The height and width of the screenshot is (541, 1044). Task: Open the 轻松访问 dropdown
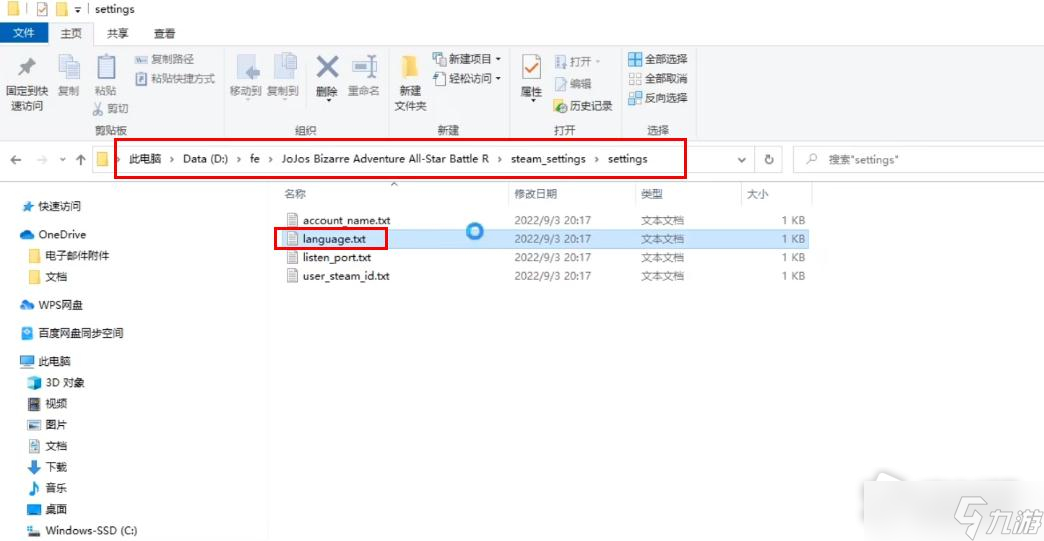[x=468, y=79]
